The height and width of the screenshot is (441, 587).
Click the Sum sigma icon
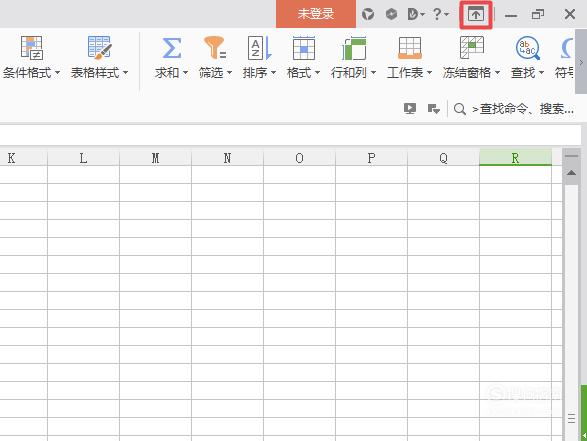pyautogui.click(x=171, y=48)
